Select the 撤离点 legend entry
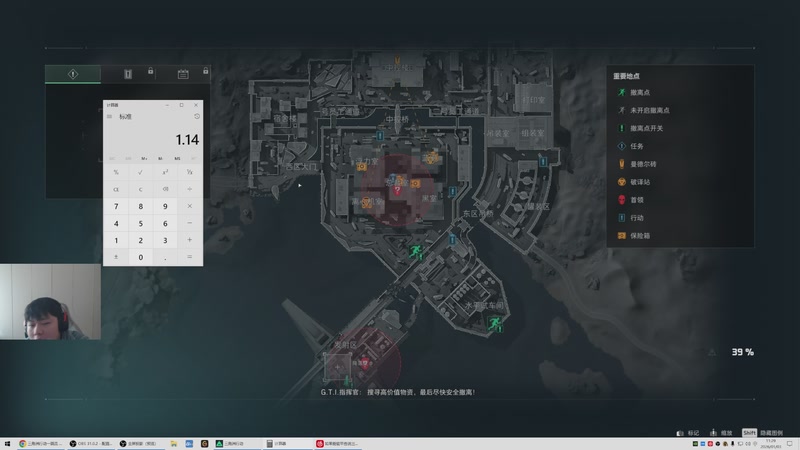The width and height of the screenshot is (800, 450). tap(635, 92)
